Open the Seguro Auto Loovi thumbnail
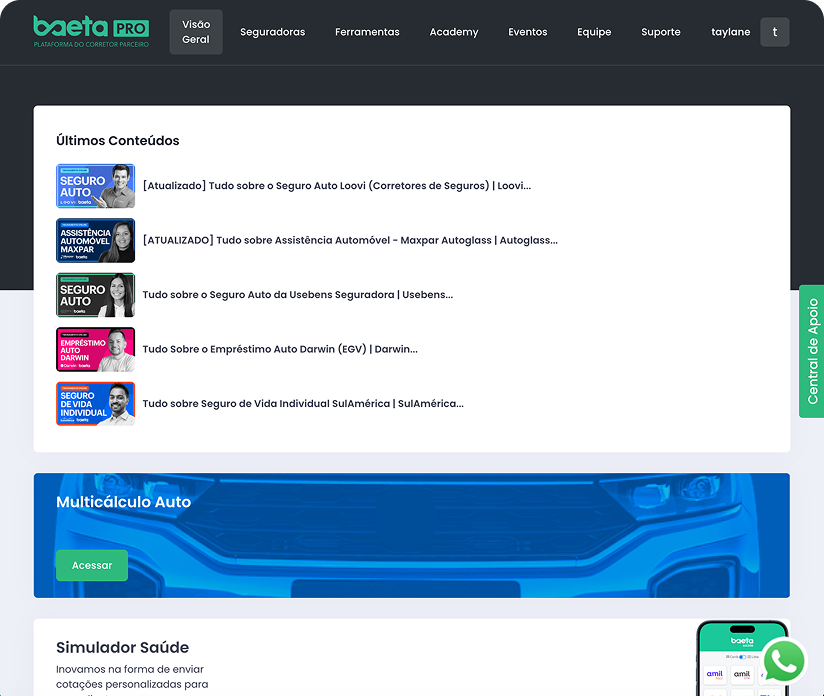The height and width of the screenshot is (696, 824). point(96,186)
